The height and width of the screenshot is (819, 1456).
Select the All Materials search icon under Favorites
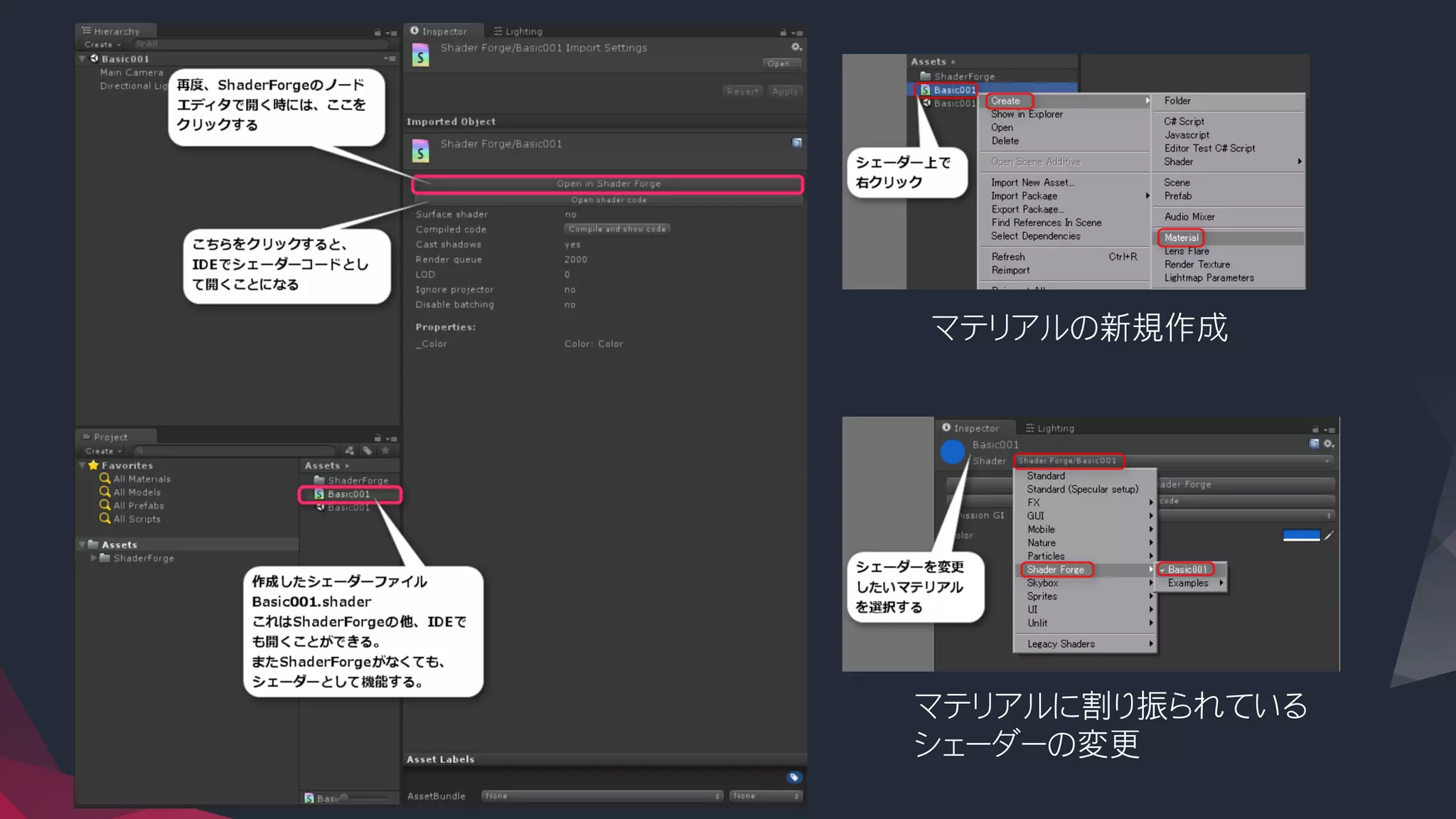(105, 478)
